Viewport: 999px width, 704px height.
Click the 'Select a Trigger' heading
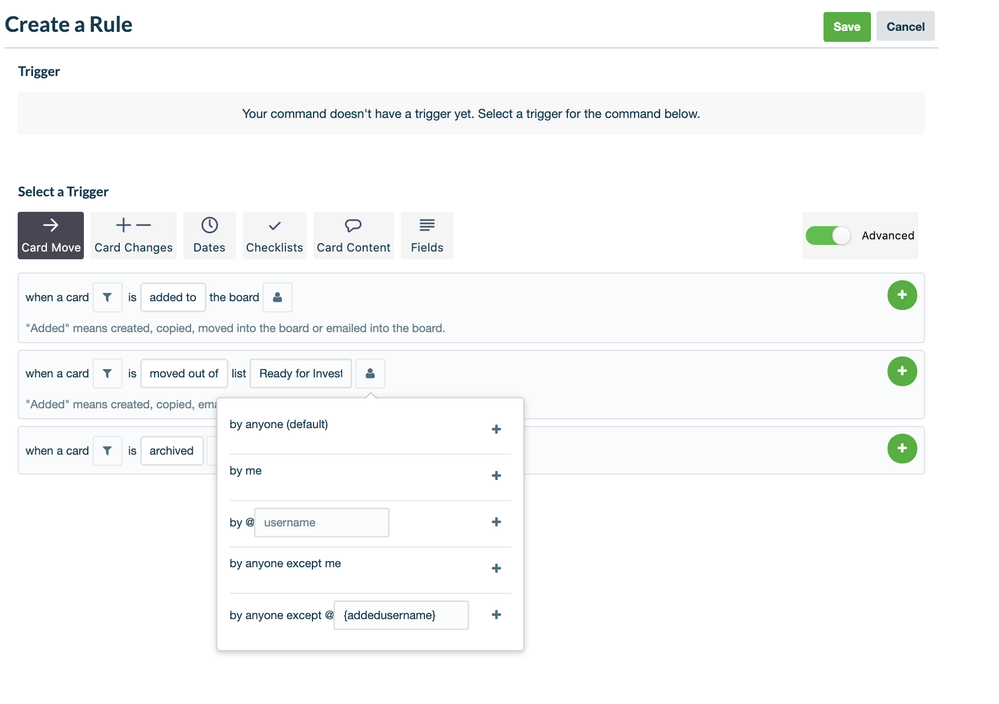pyautogui.click(x=63, y=192)
